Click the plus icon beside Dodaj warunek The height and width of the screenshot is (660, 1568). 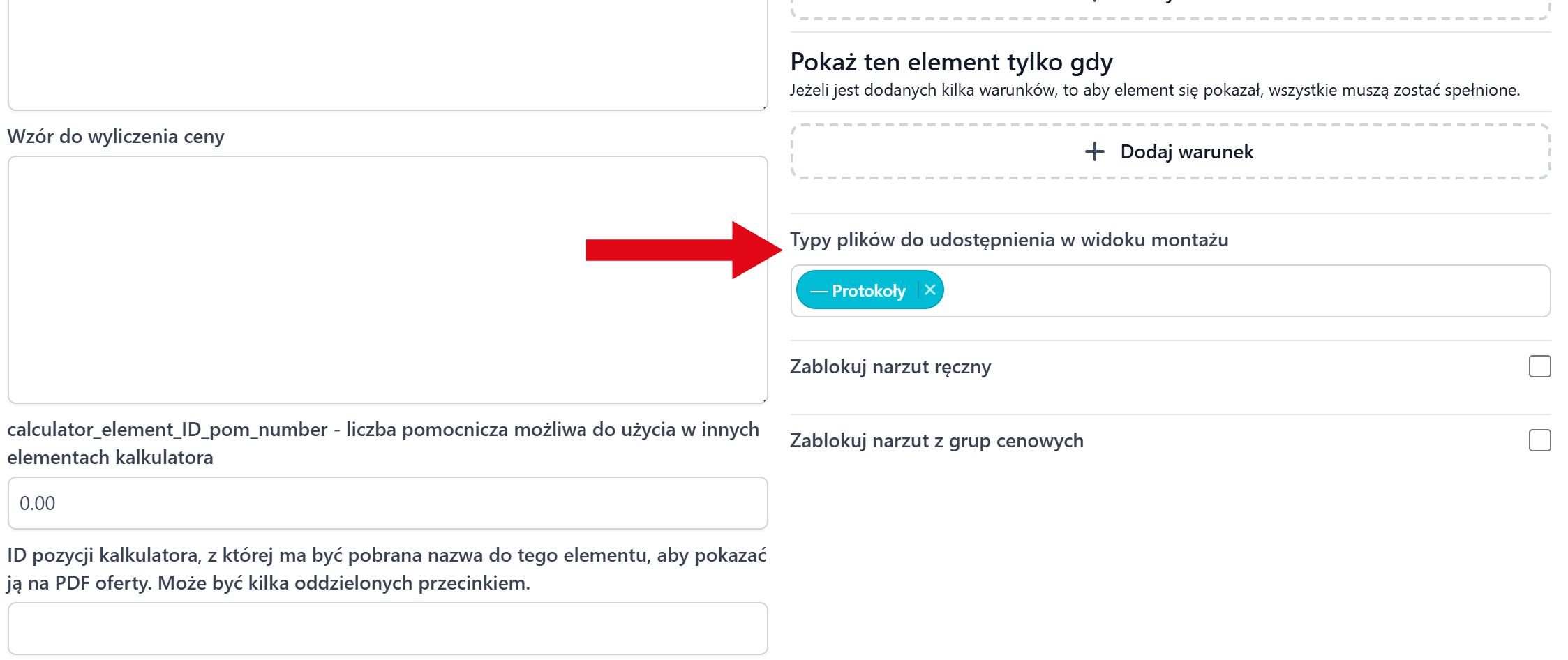point(1095,151)
